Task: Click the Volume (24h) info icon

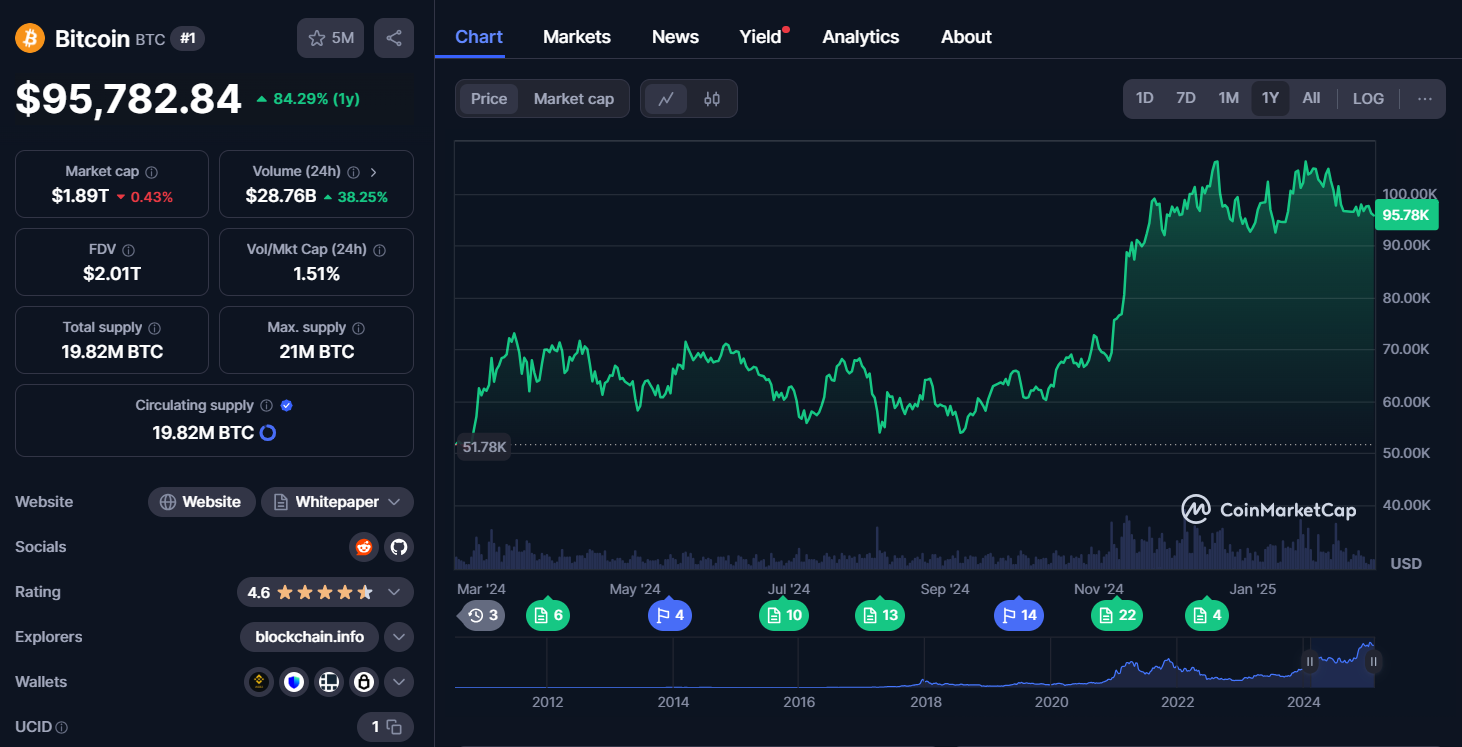Action: click(353, 172)
